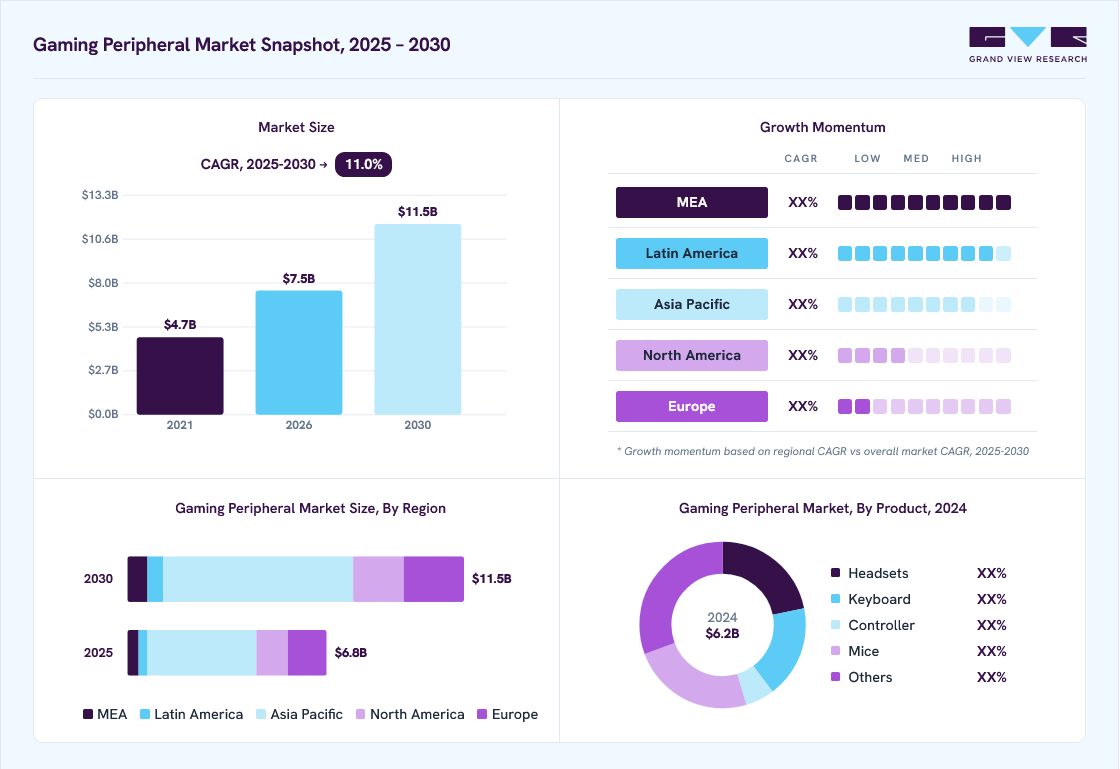Click the XX% value in MEA row
Viewport: 1120px width, 769px height.
(x=803, y=203)
